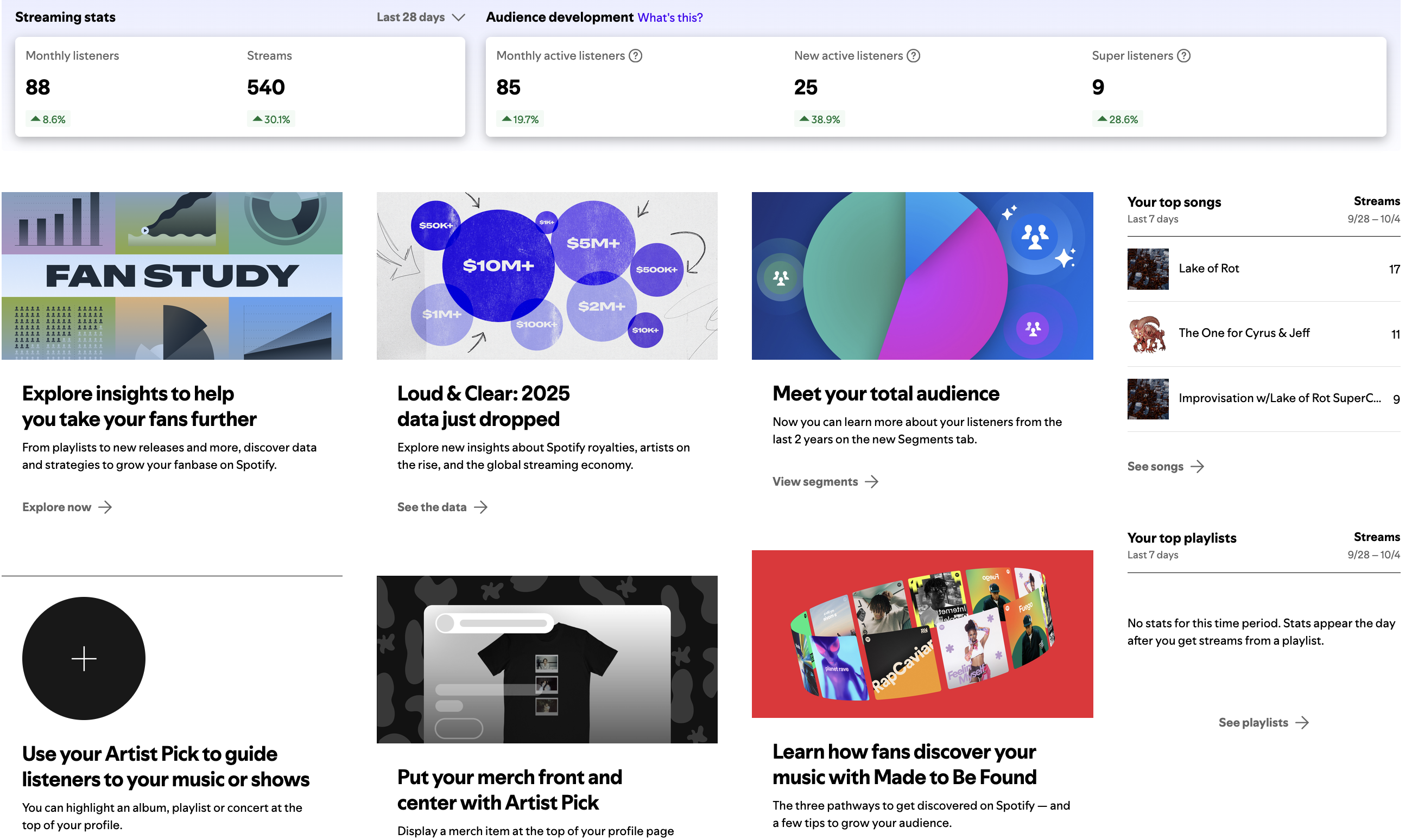Click the 30.1% streams change badge
The image size is (1418, 840).
(x=271, y=119)
